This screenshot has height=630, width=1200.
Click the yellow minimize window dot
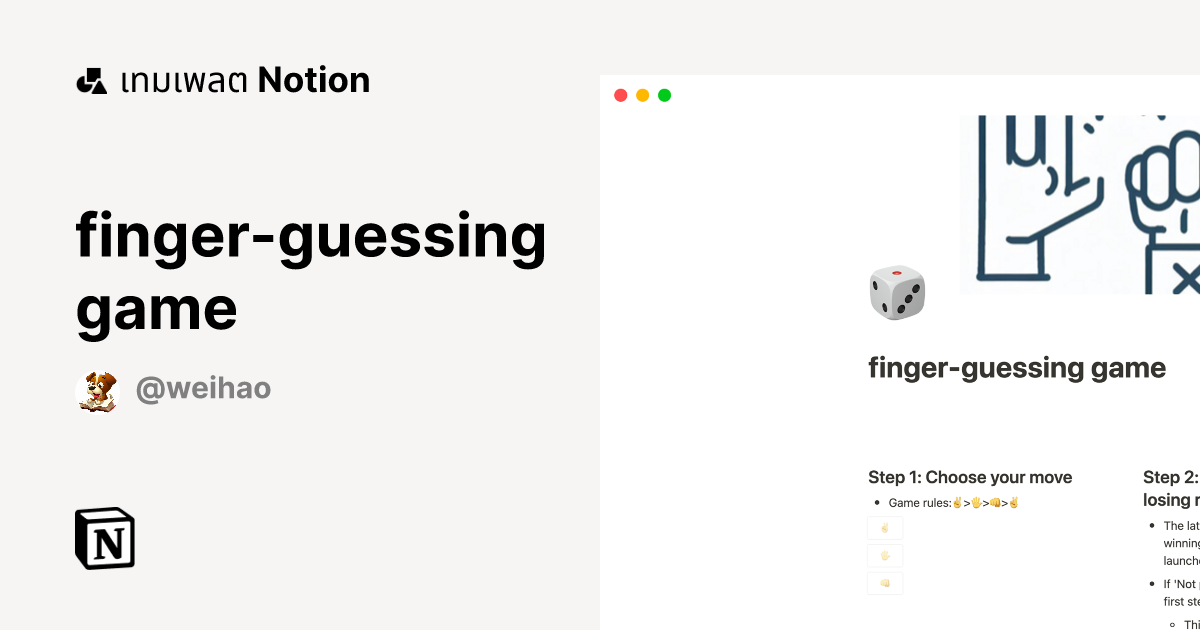point(642,95)
